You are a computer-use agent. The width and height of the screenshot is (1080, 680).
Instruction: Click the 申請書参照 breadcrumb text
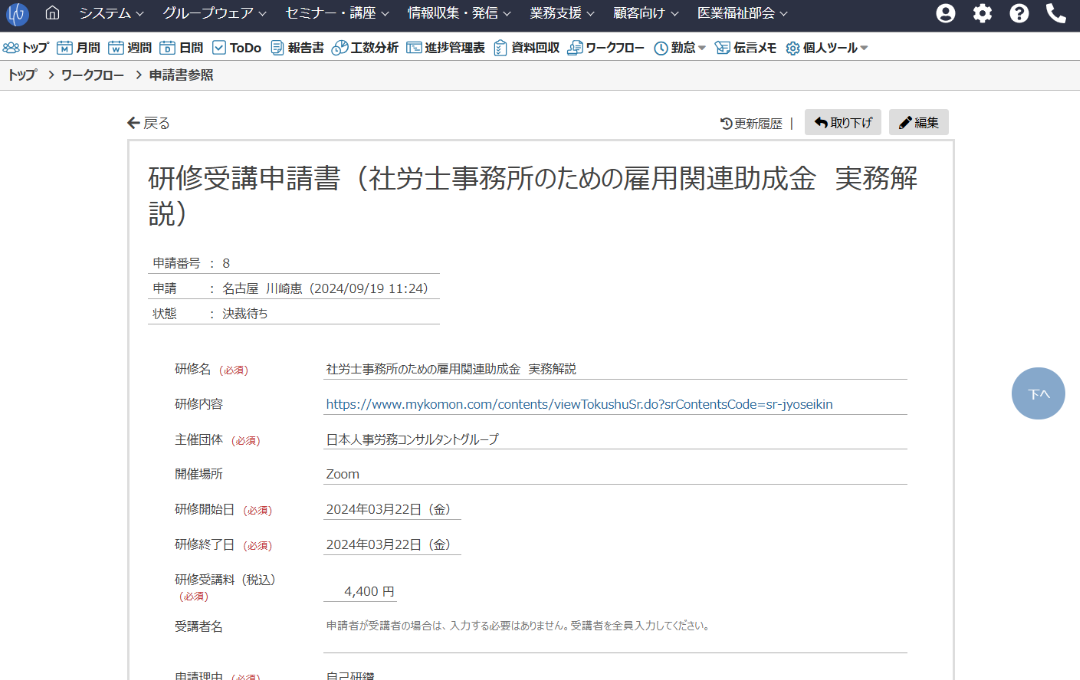[x=181, y=75]
